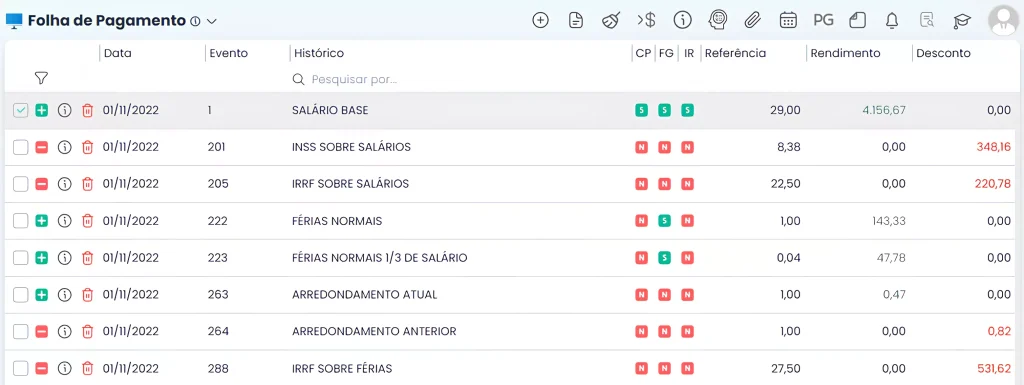Open the calendar toolbar icon
Viewport: 1024px width, 385px height.
pyautogui.click(x=788, y=20)
